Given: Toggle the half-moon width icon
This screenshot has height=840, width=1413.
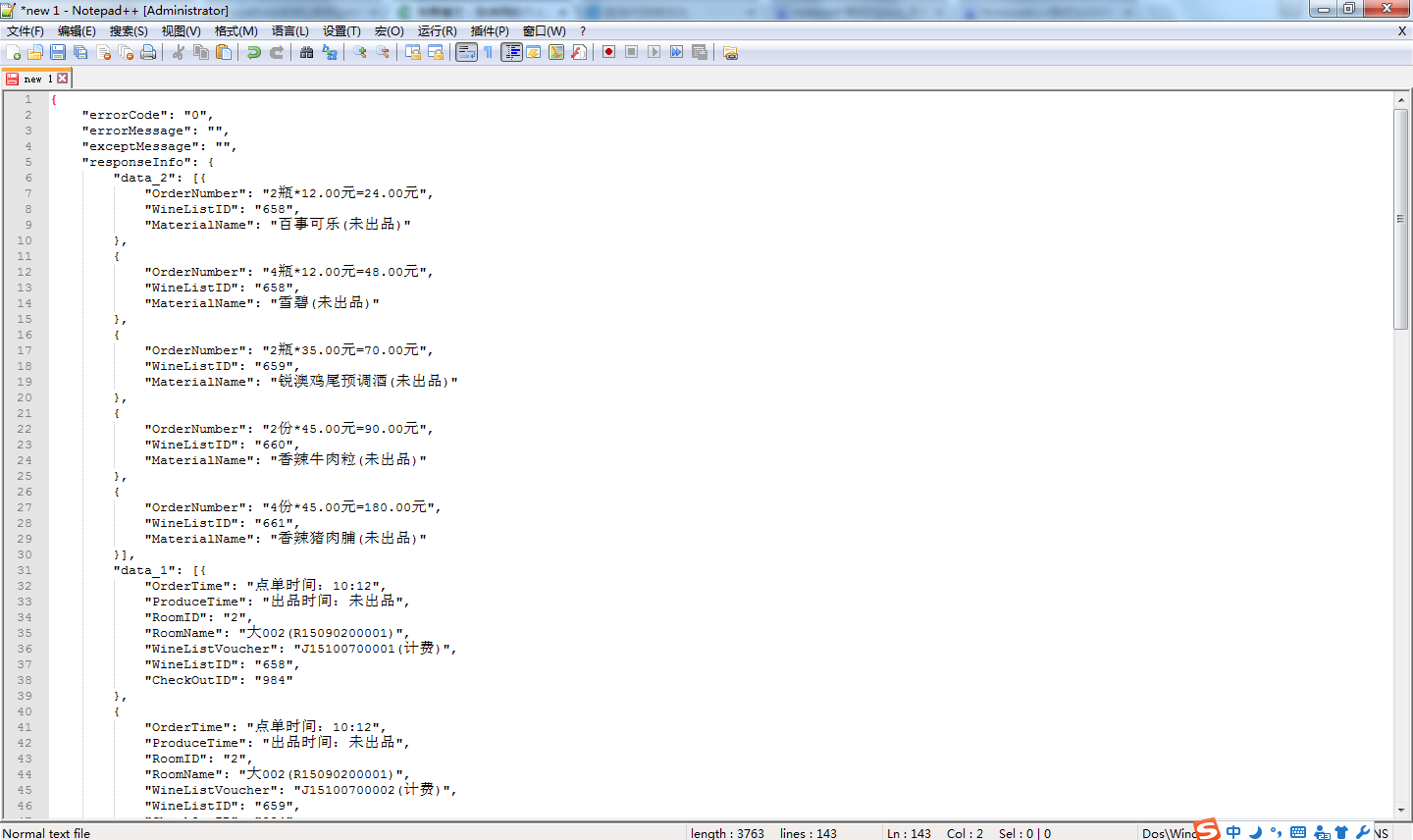Looking at the screenshot, I should click(1255, 832).
